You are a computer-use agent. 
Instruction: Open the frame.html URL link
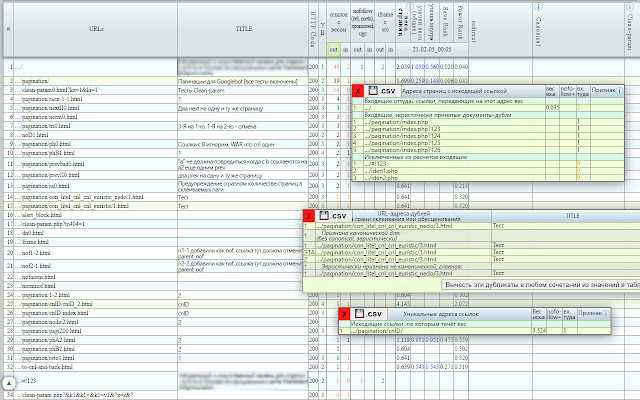click(35, 242)
